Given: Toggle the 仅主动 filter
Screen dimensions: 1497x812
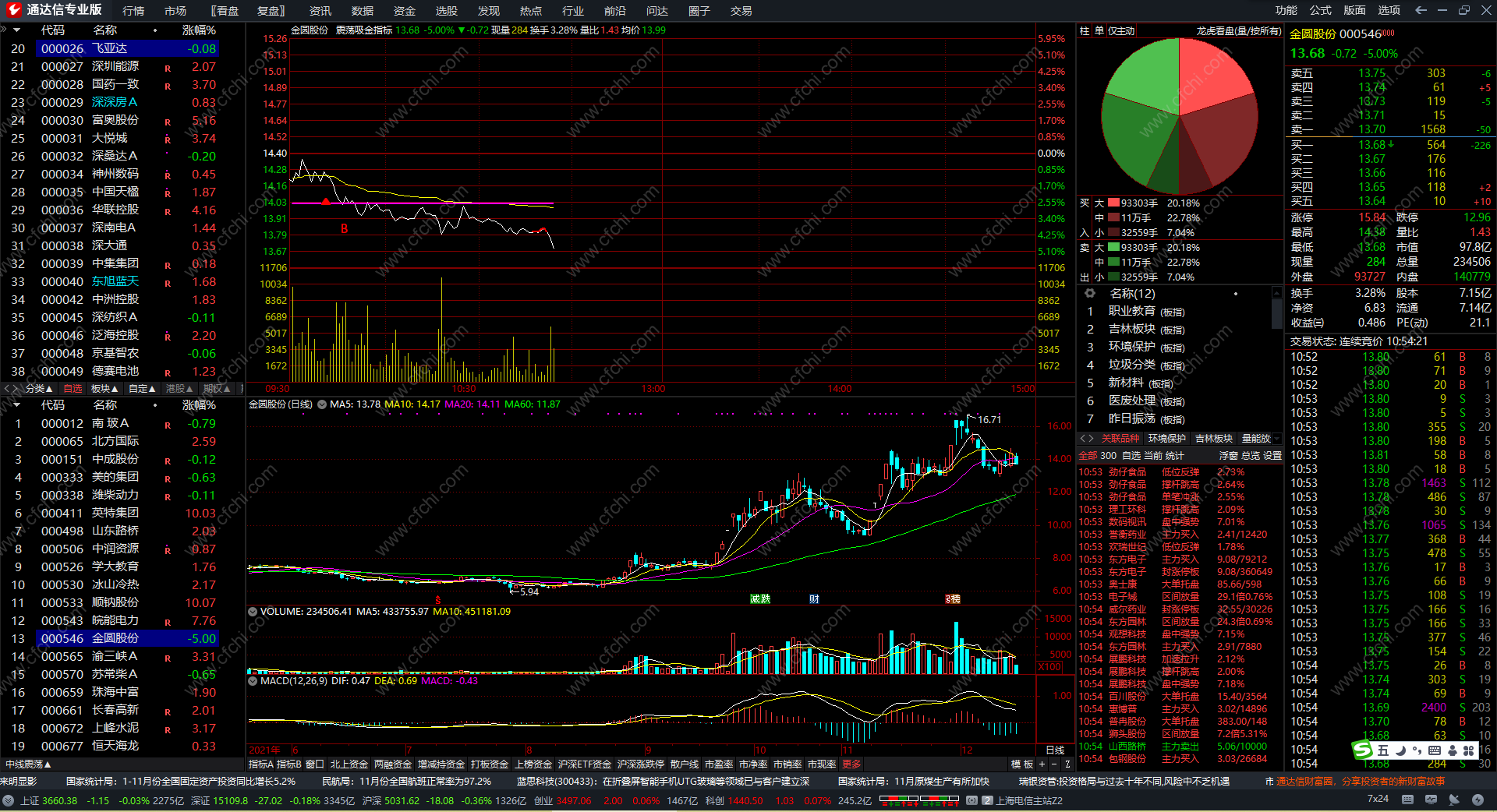Looking at the screenshot, I should [1121, 31].
